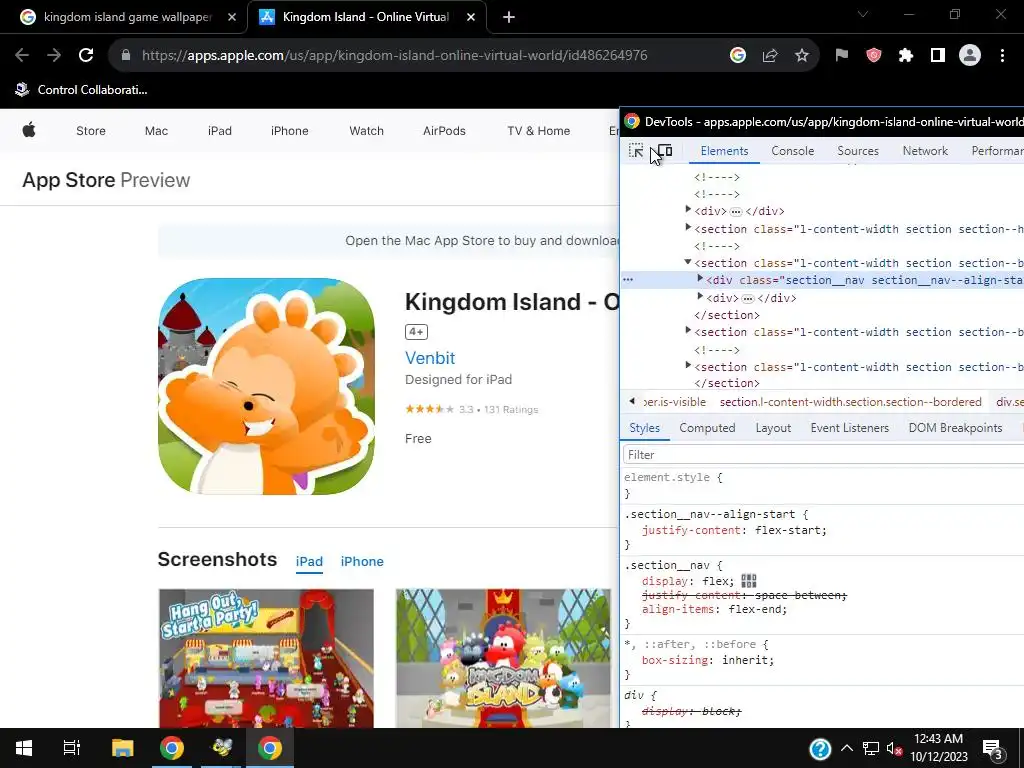
Task: Toggle the device toolbar icon in DevTools
Action: pos(665,151)
